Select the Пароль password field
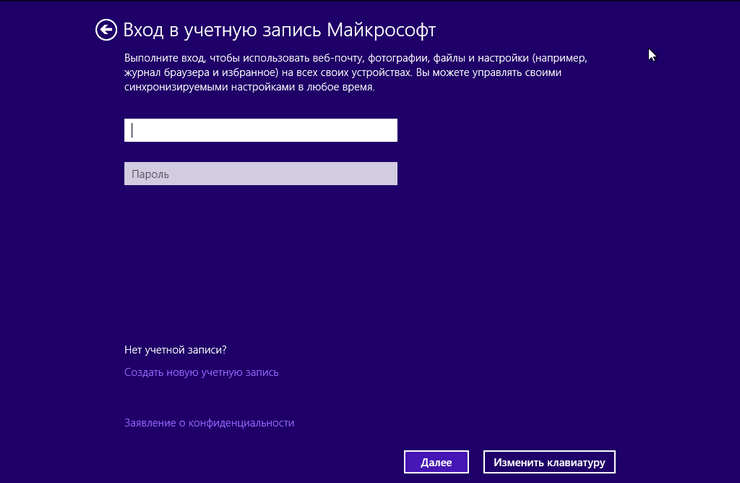The image size is (740, 483). coord(261,174)
